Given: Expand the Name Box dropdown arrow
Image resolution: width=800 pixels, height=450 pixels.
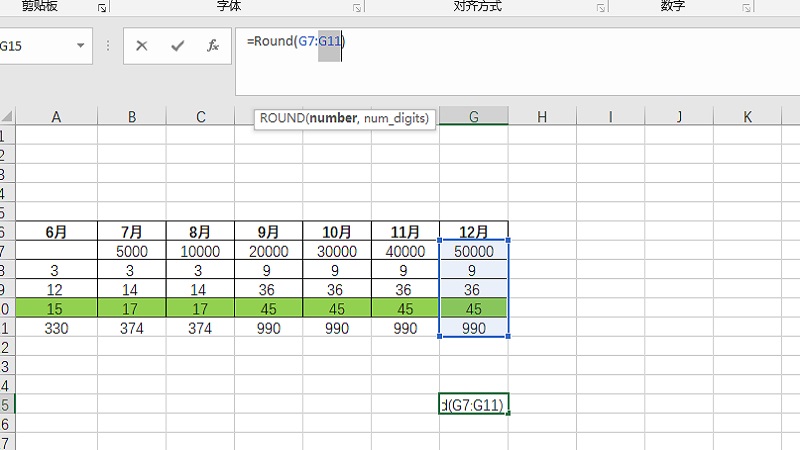Looking at the screenshot, I should tap(80, 46).
